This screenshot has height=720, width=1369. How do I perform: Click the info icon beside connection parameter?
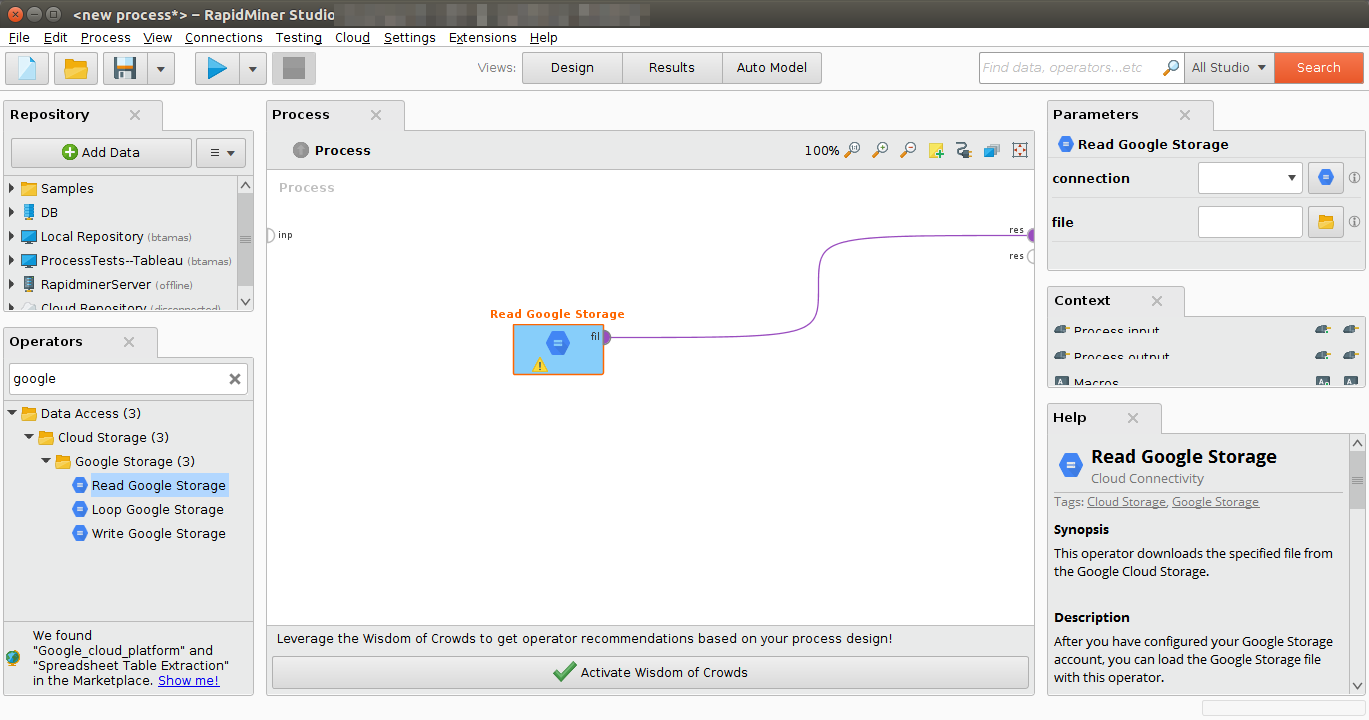1355,178
